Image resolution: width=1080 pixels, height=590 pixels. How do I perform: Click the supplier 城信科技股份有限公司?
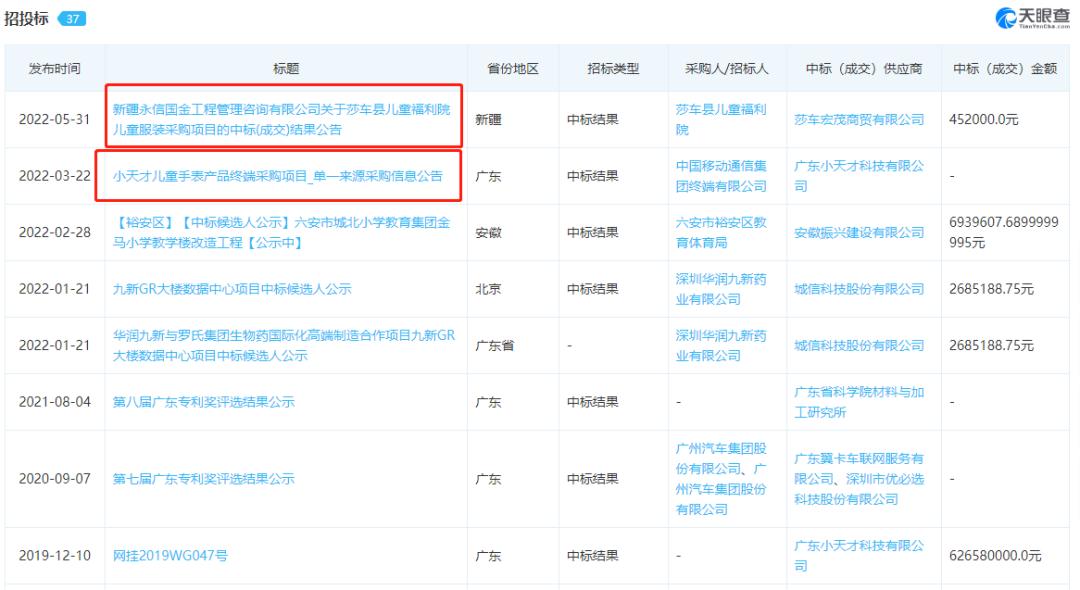(x=858, y=289)
